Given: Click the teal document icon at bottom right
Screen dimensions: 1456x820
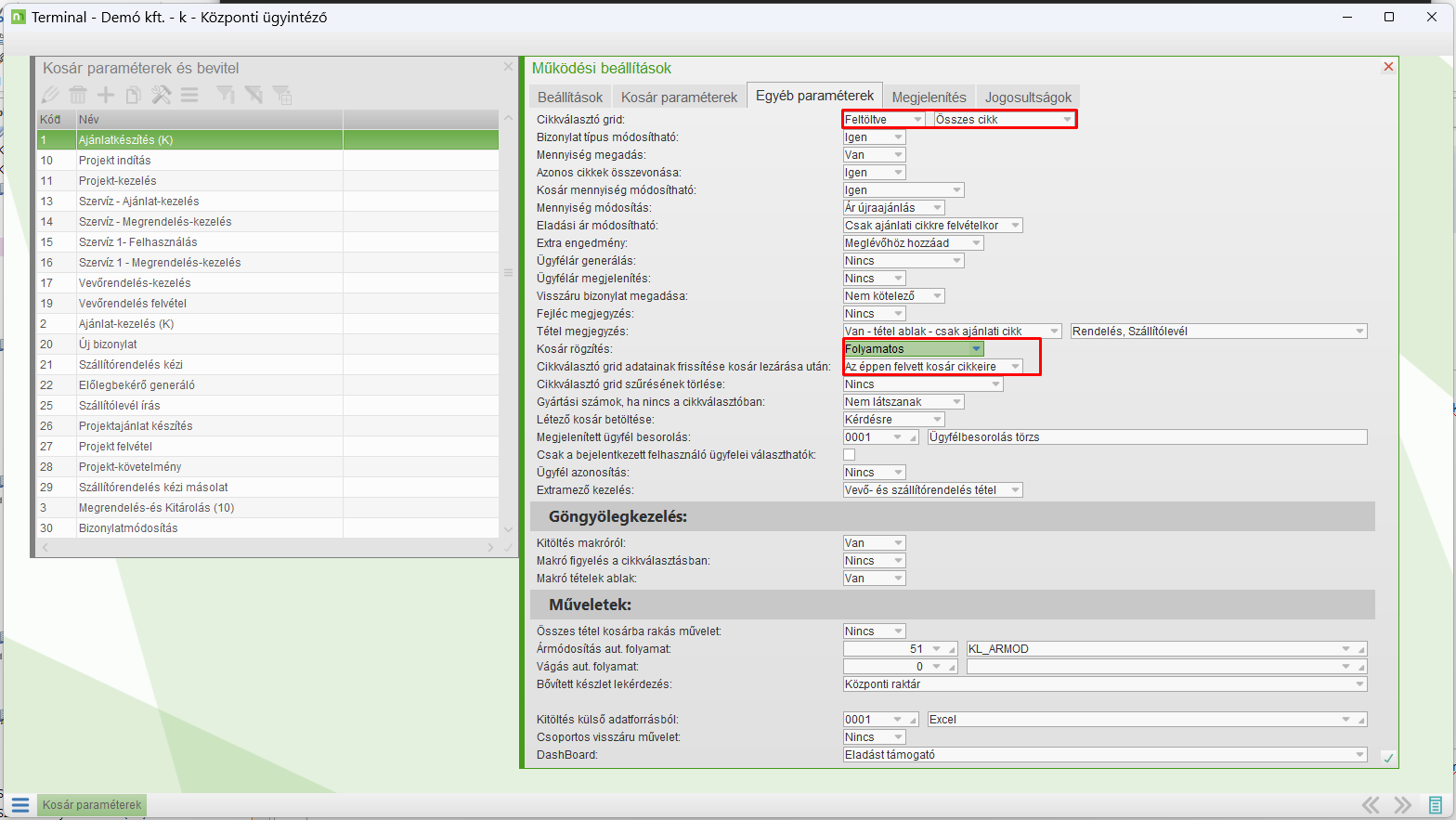Looking at the screenshot, I should click(1436, 805).
